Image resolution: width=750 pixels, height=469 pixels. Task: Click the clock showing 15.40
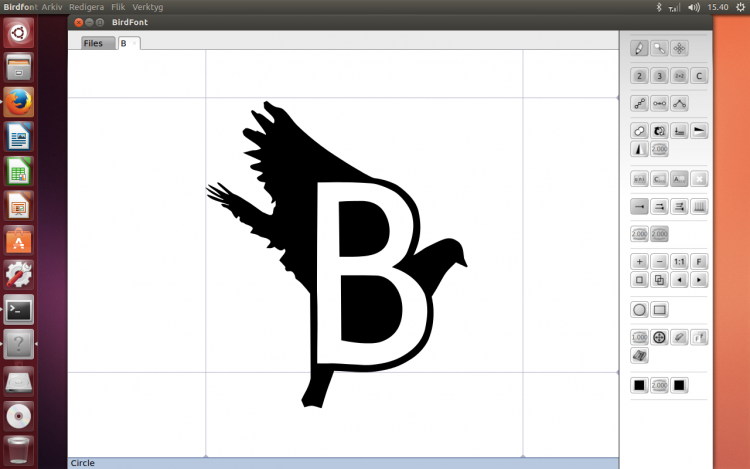(717, 7)
